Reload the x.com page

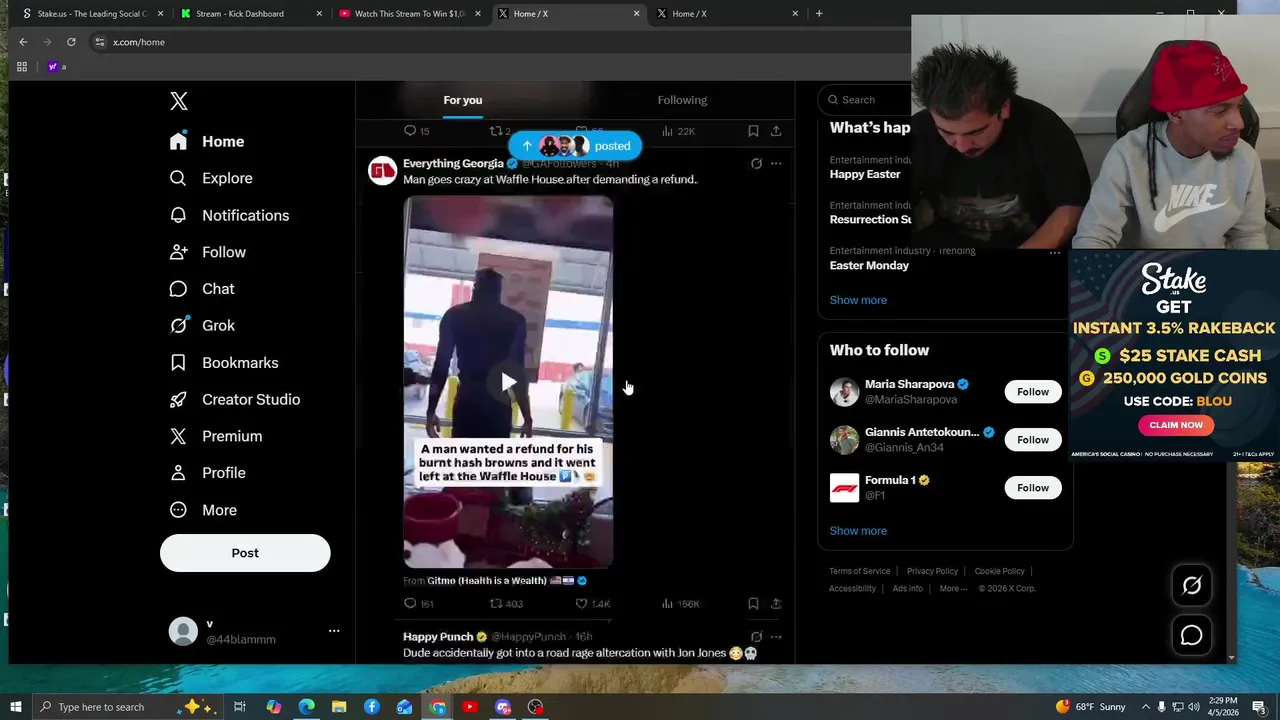pyautogui.click(x=71, y=42)
